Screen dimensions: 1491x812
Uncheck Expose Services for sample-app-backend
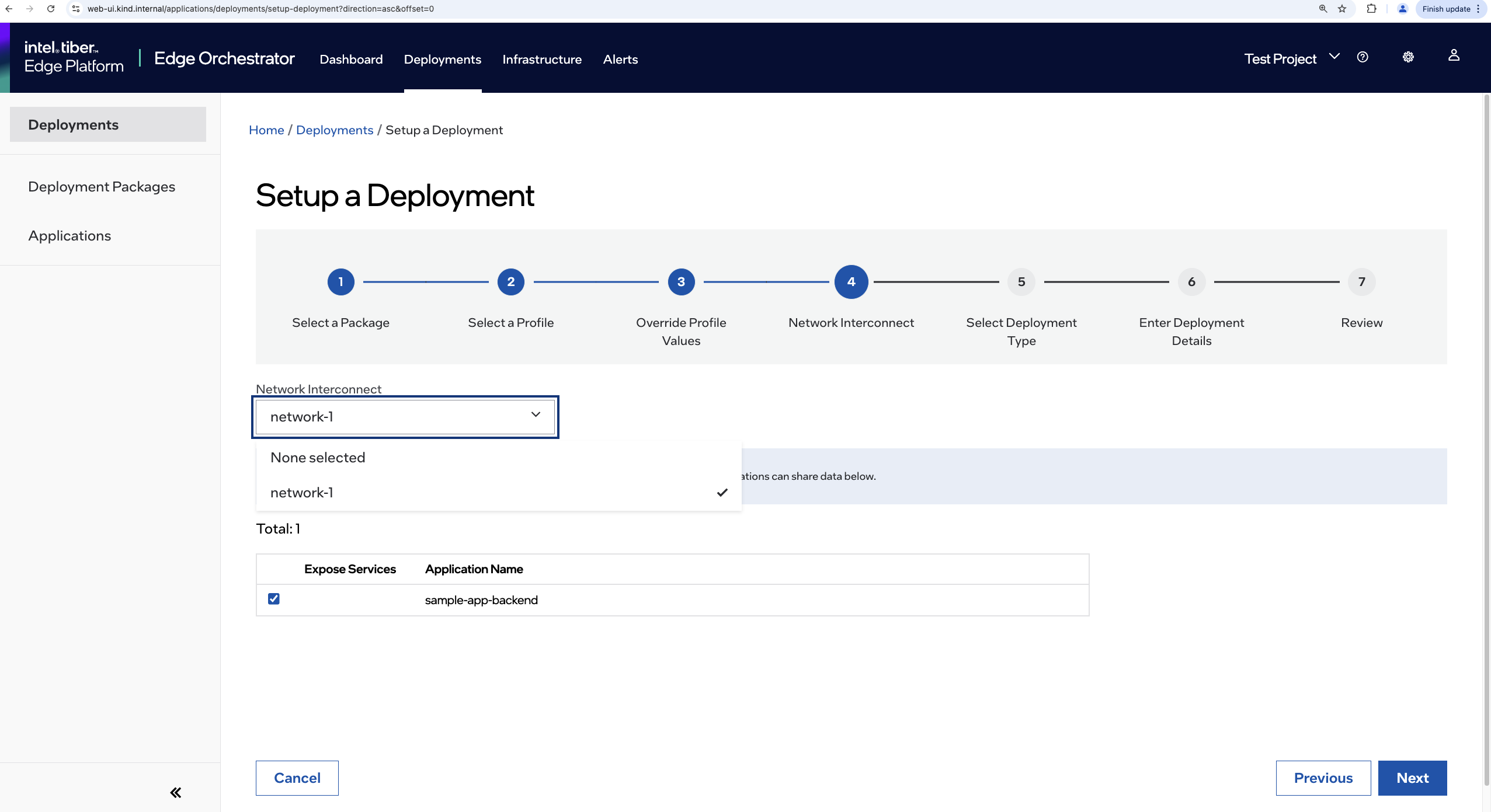click(273, 599)
